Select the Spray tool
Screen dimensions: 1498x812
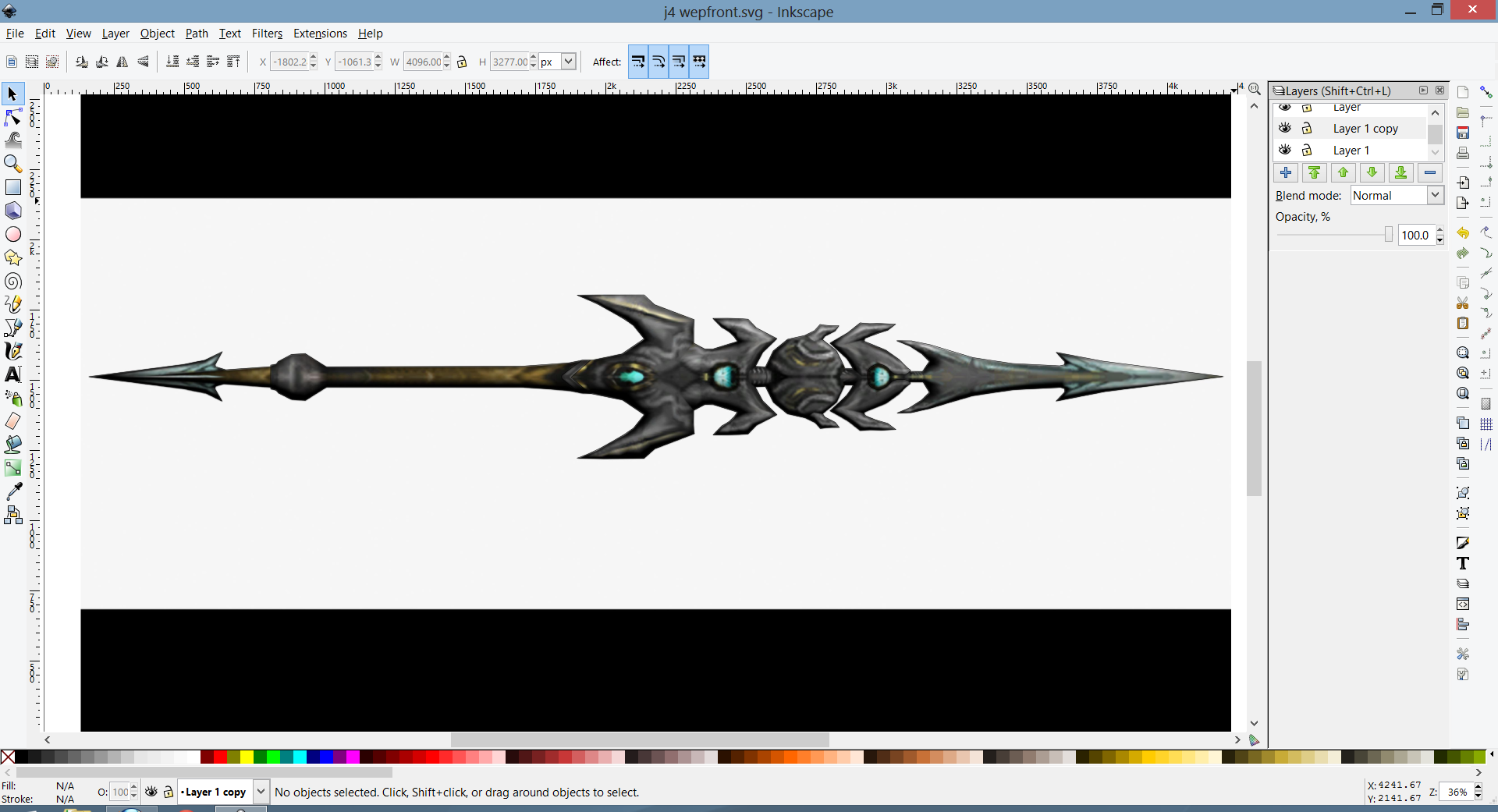click(12, 398)
